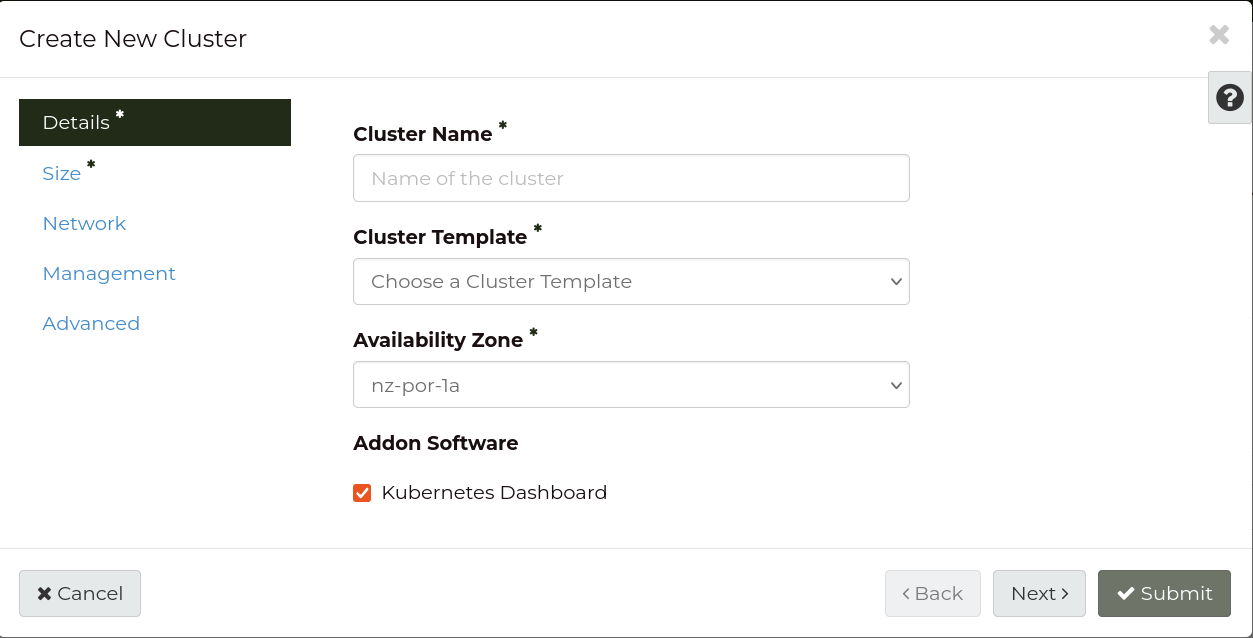
Task: Close the Create New Cluster dialog
Action: point(1219,35)
